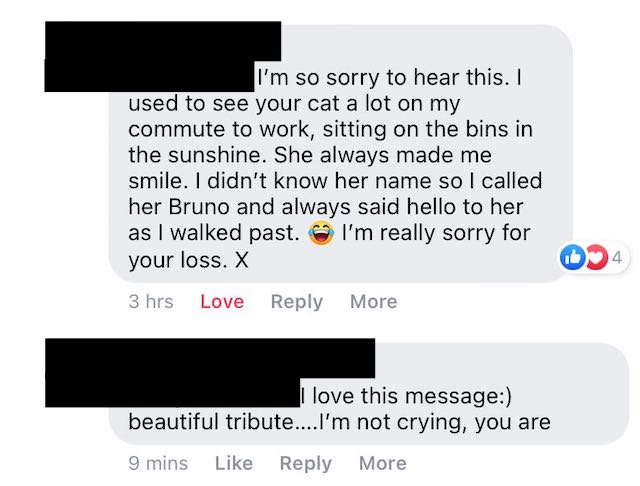This screenshot has width=640, height=486.
Task: Click the '9 mins' timestamp link
Action: pos(158,463)
